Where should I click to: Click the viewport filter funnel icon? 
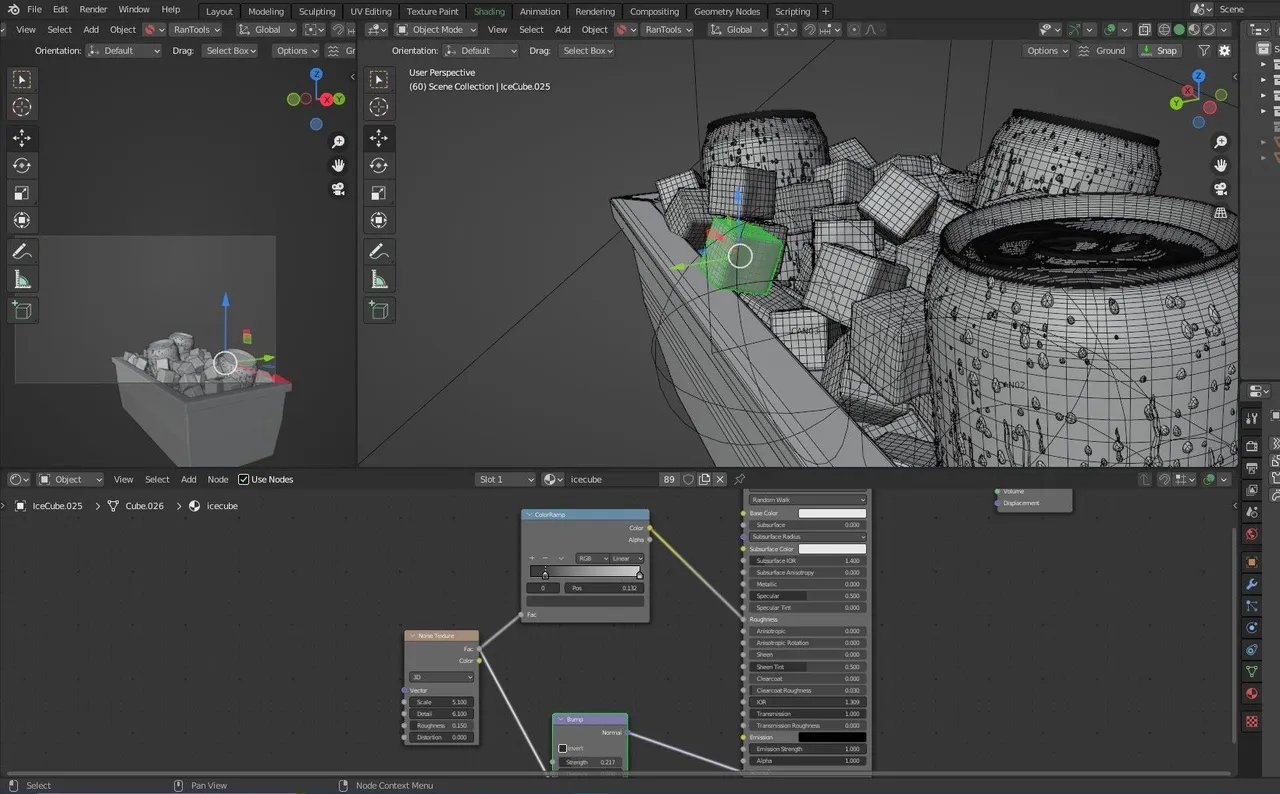(1203, 51)
